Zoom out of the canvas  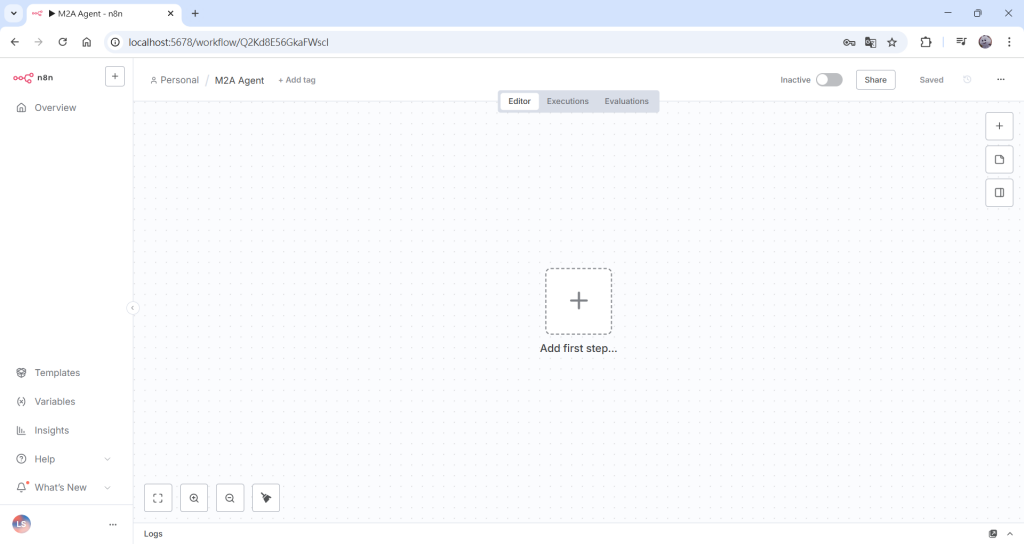click(x=230, y=498)
